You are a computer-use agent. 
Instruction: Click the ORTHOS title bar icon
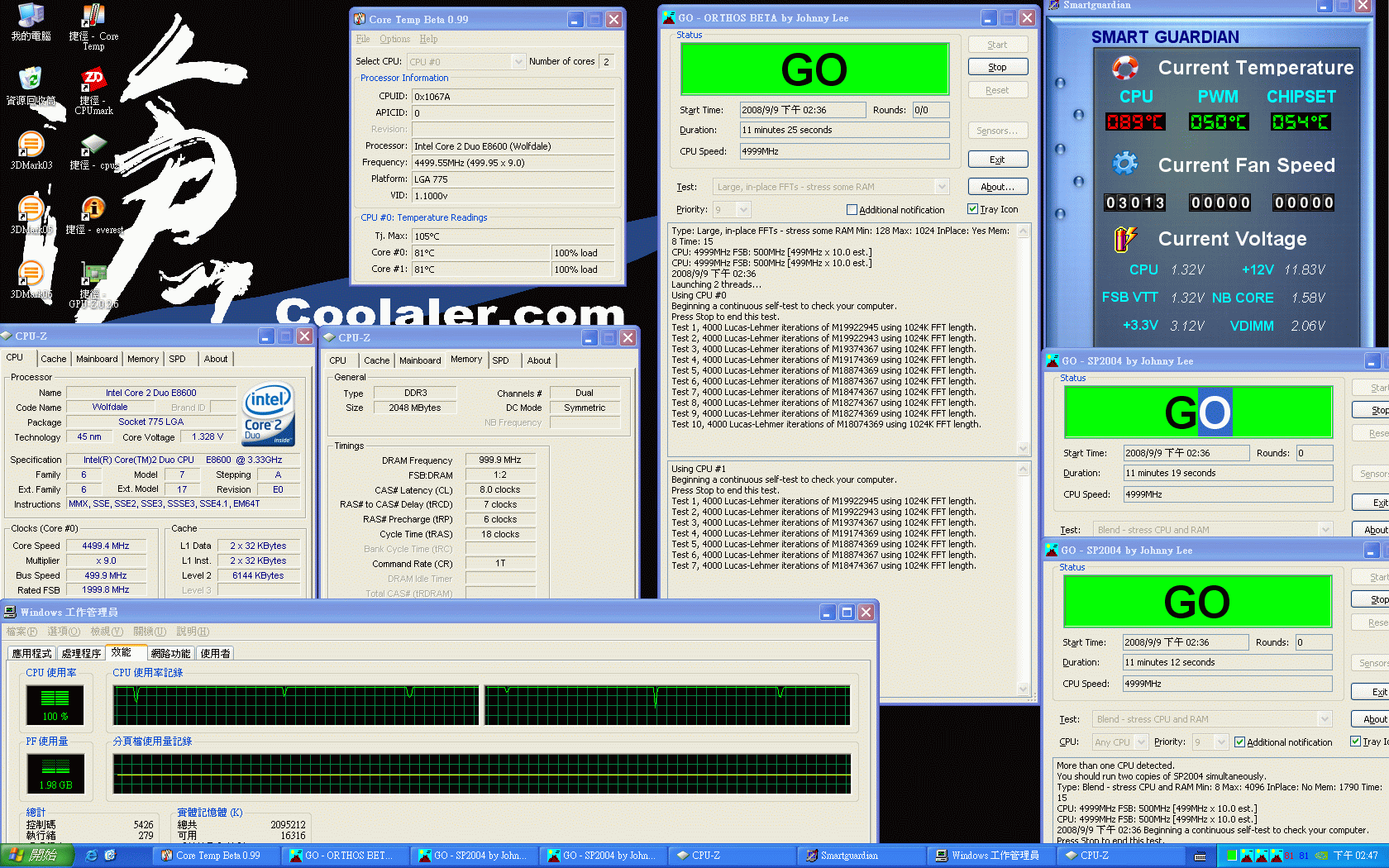pyautogui.click(x=669, y=17)
